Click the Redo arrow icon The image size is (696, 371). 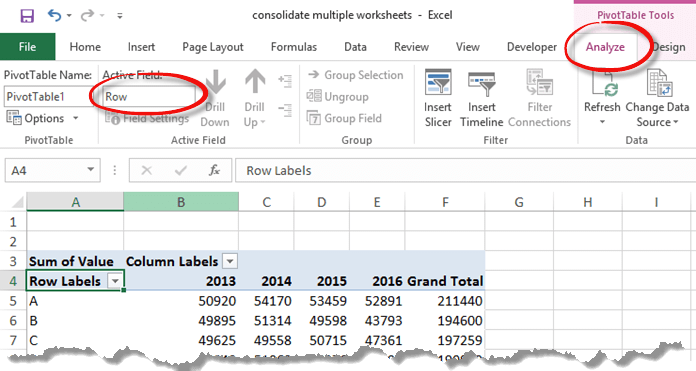coord(87,16)
